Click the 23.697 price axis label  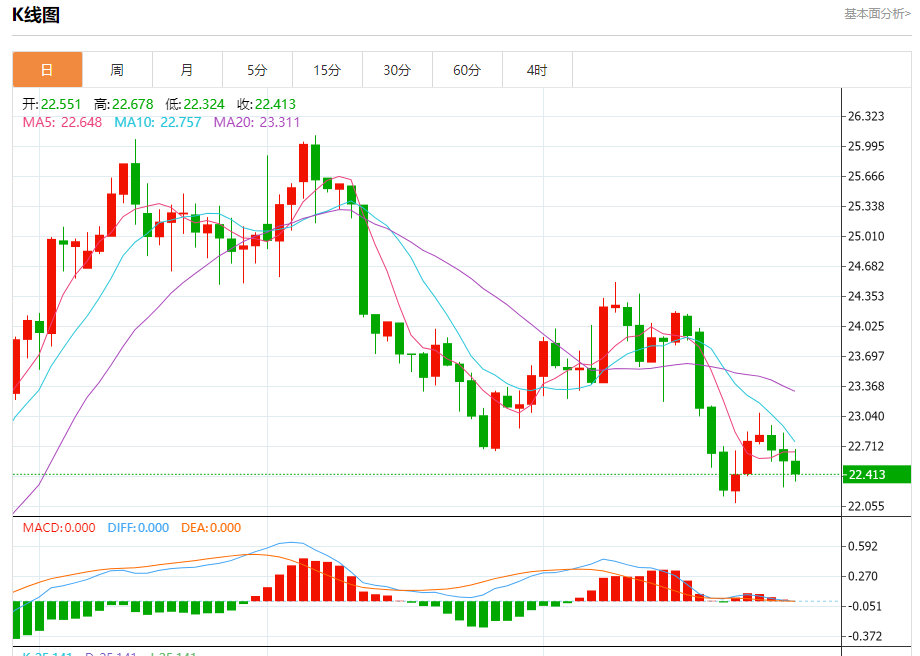tap(866, 356)
